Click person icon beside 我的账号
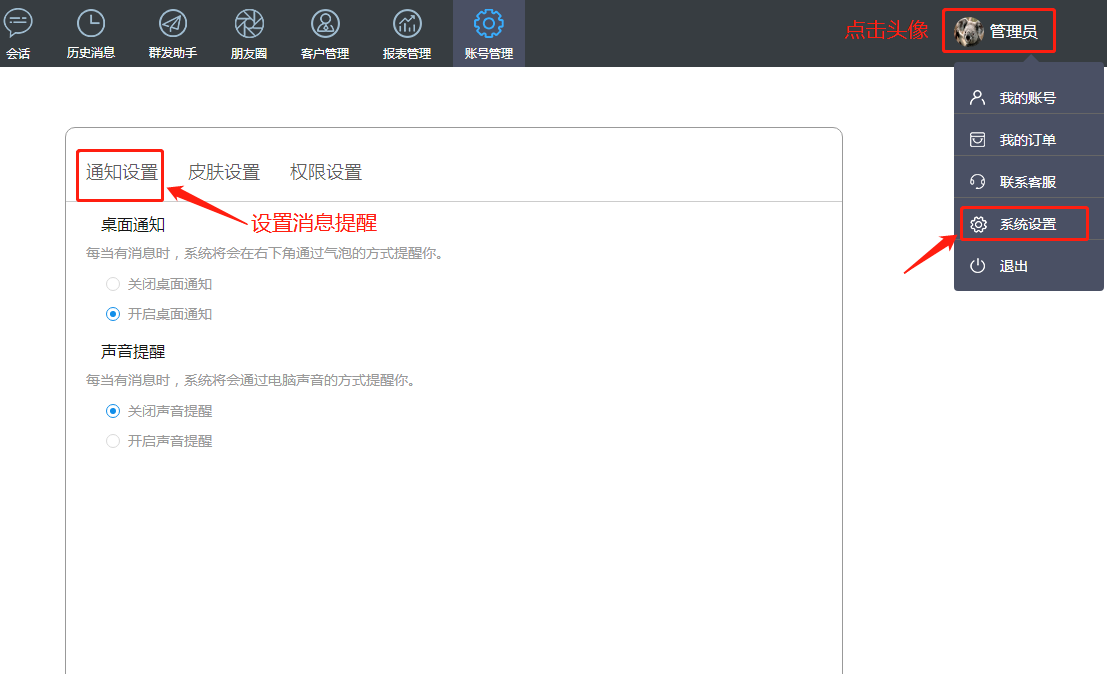This screenshot has height=674, width=1107. click(977, 97)
